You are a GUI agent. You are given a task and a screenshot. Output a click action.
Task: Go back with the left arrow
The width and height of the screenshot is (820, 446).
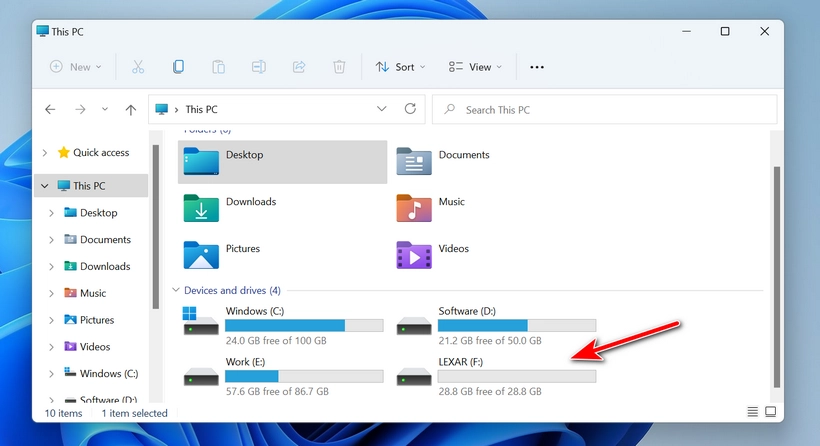tap(50, 109)
